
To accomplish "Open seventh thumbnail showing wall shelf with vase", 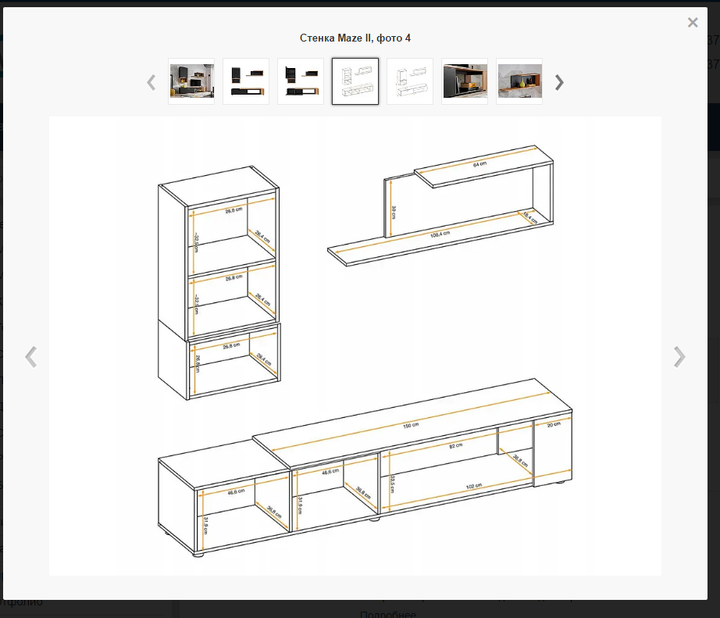I will 519,81.
